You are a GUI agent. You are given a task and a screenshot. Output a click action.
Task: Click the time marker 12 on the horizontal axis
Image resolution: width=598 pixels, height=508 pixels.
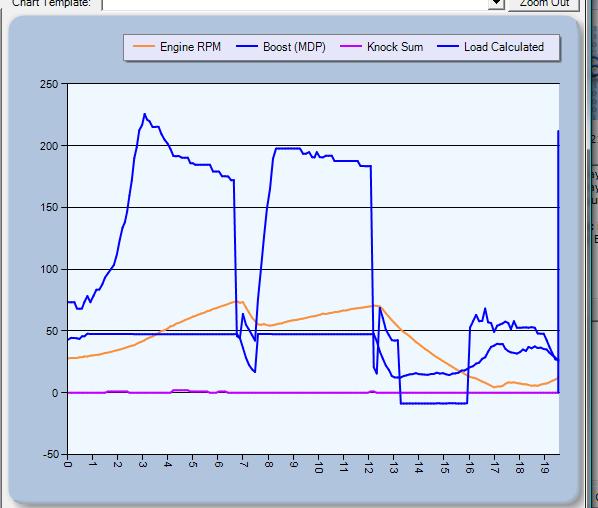[368, 468]
